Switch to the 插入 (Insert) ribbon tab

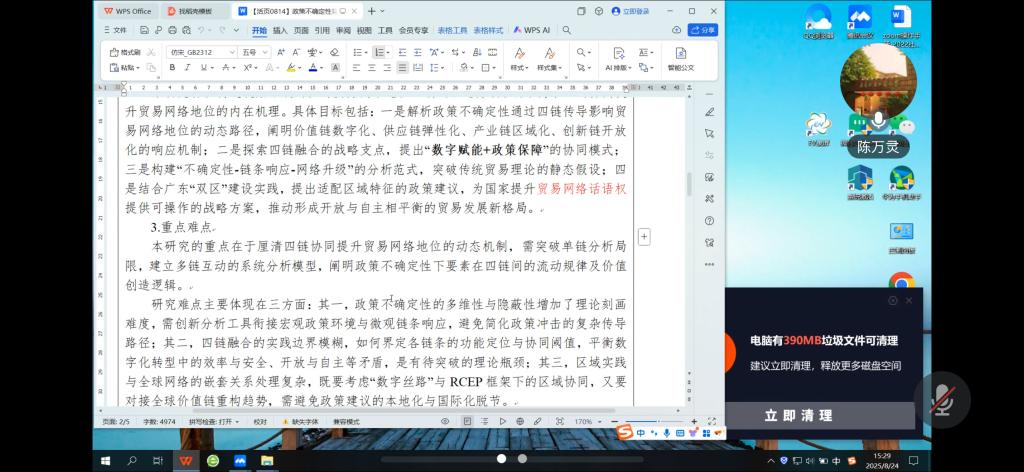(x=280, y=30)
